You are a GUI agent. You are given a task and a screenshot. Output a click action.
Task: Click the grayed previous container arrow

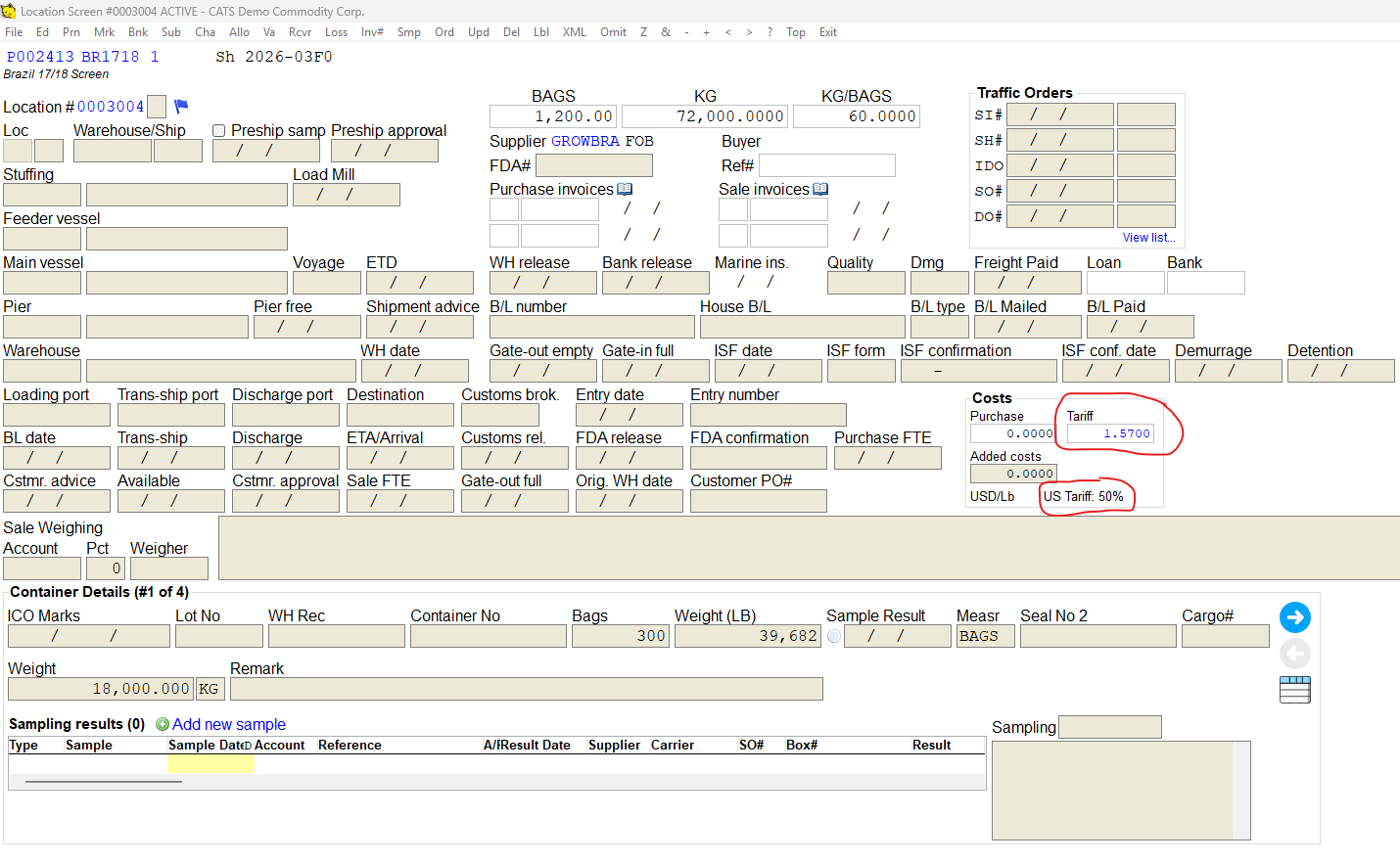click(x=1294, y=654)
